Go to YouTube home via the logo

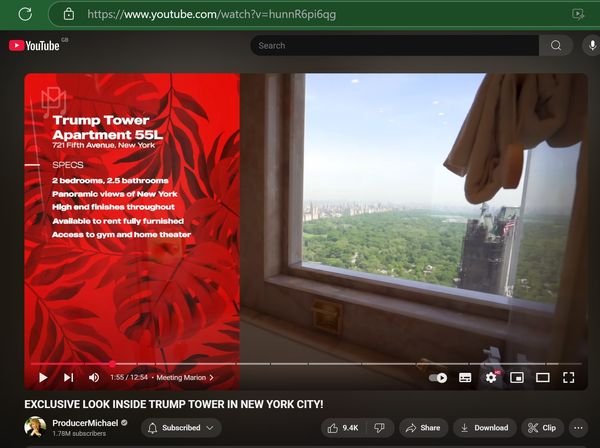(x=34, y=46)
